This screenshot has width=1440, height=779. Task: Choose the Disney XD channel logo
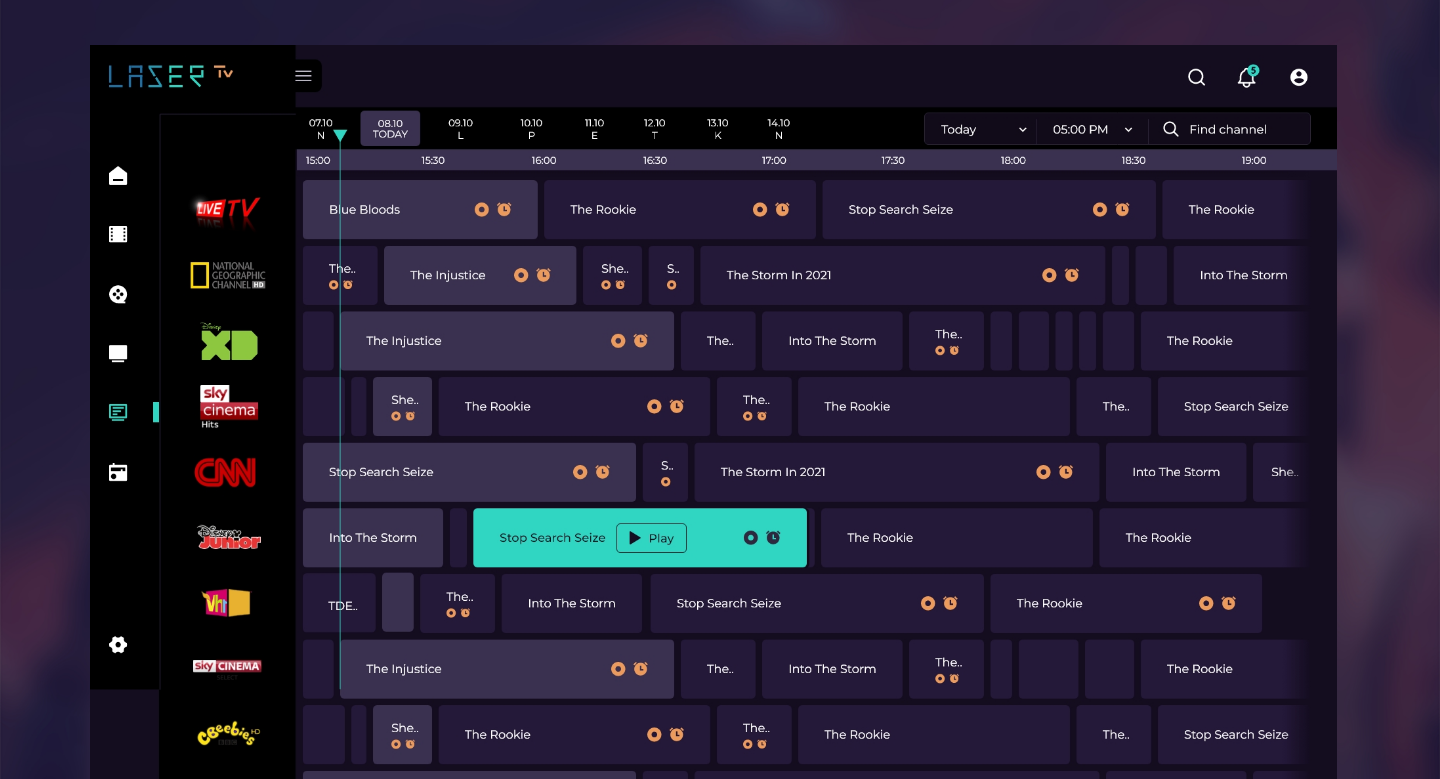pos(229,341)
